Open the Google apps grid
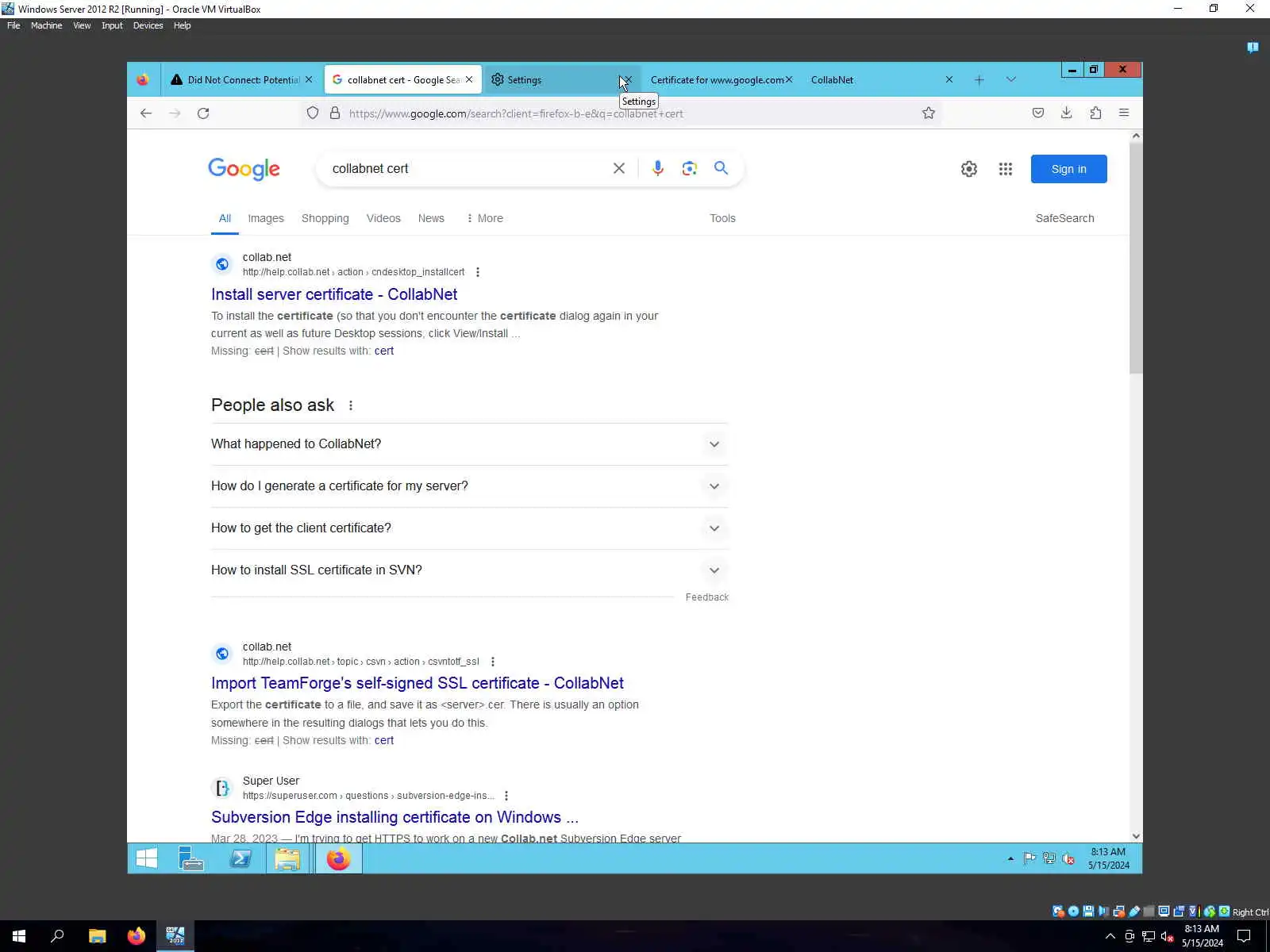The height and width of the screenshot is (952, 1270). (x=1006, y=169)
